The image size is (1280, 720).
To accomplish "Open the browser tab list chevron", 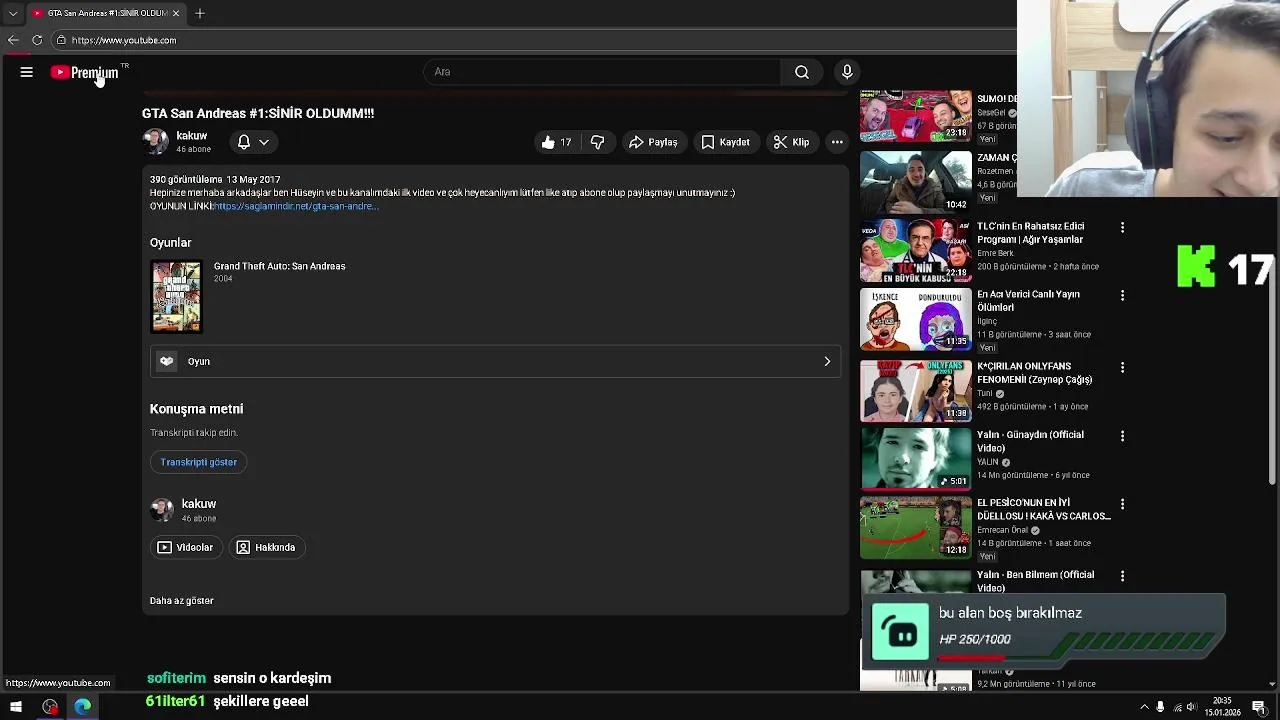I will click(x=13, y=13).
